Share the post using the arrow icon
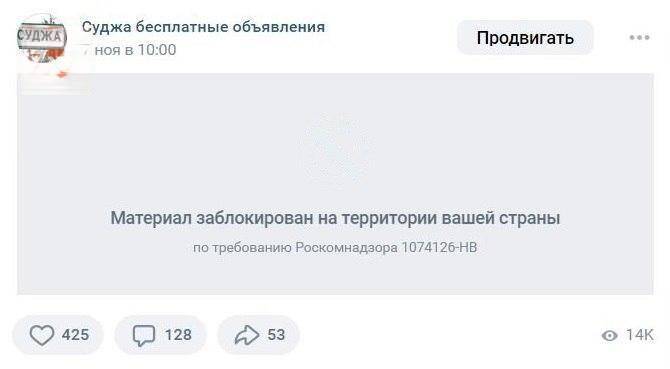670x369 pixels. [247, 335]
